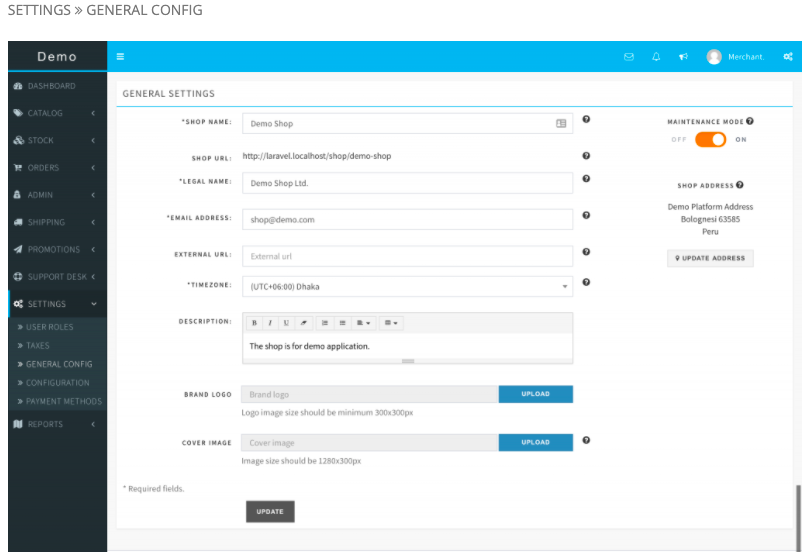Insert ordered list in description editor

click(325, 323)
